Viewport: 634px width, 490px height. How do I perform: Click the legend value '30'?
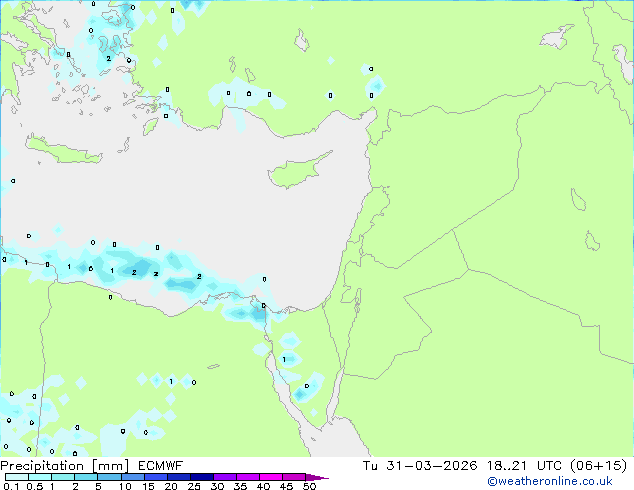217,486
